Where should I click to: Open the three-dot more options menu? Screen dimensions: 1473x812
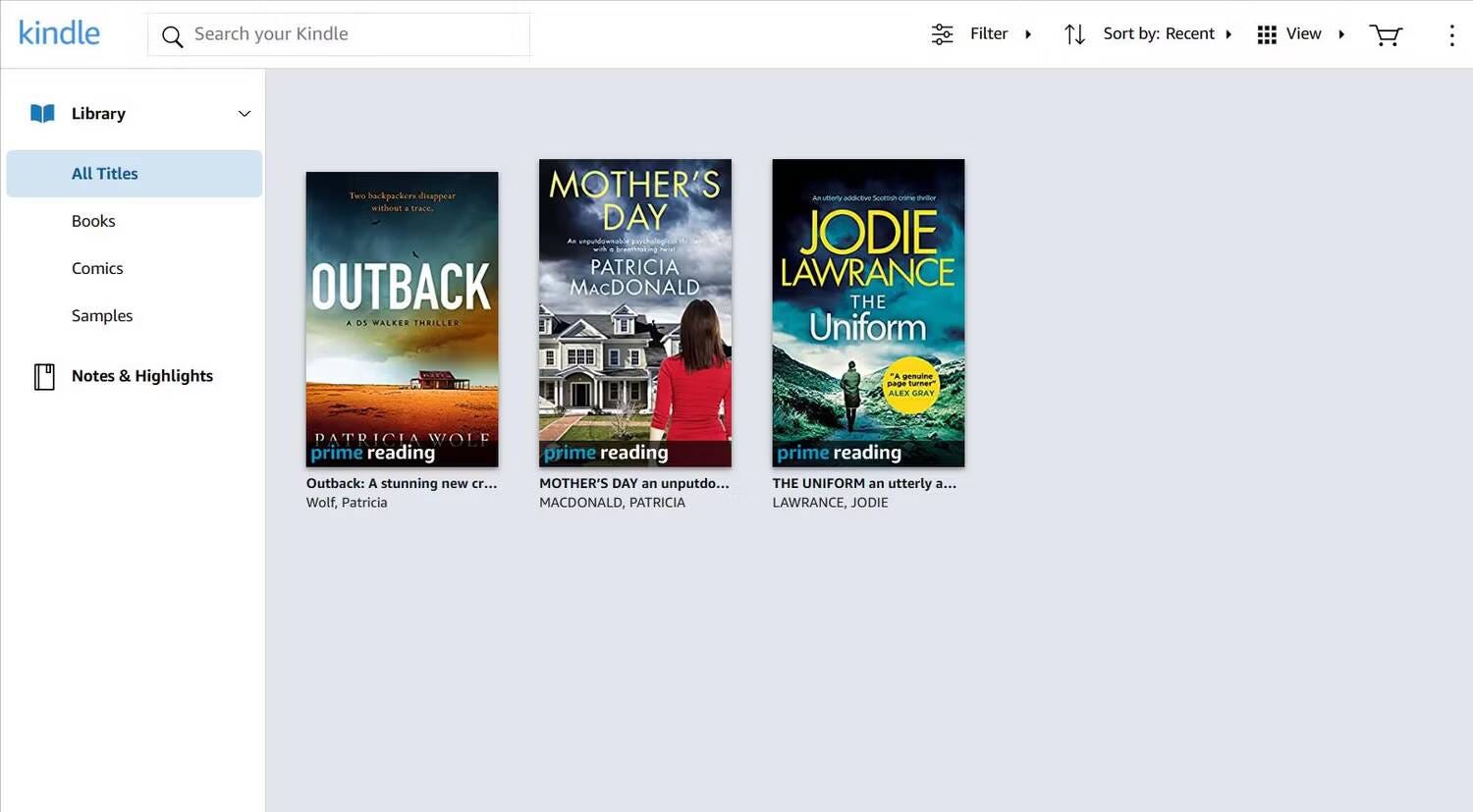[1451, 35]
